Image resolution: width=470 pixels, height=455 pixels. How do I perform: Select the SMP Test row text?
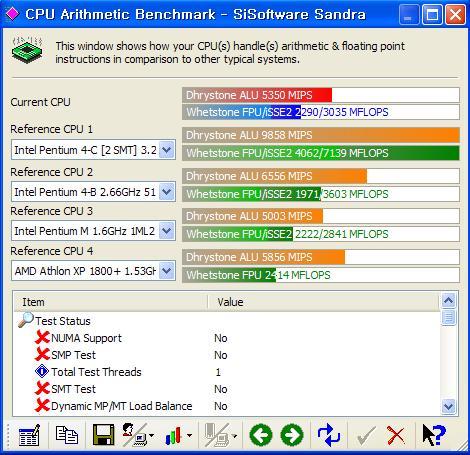73,355
